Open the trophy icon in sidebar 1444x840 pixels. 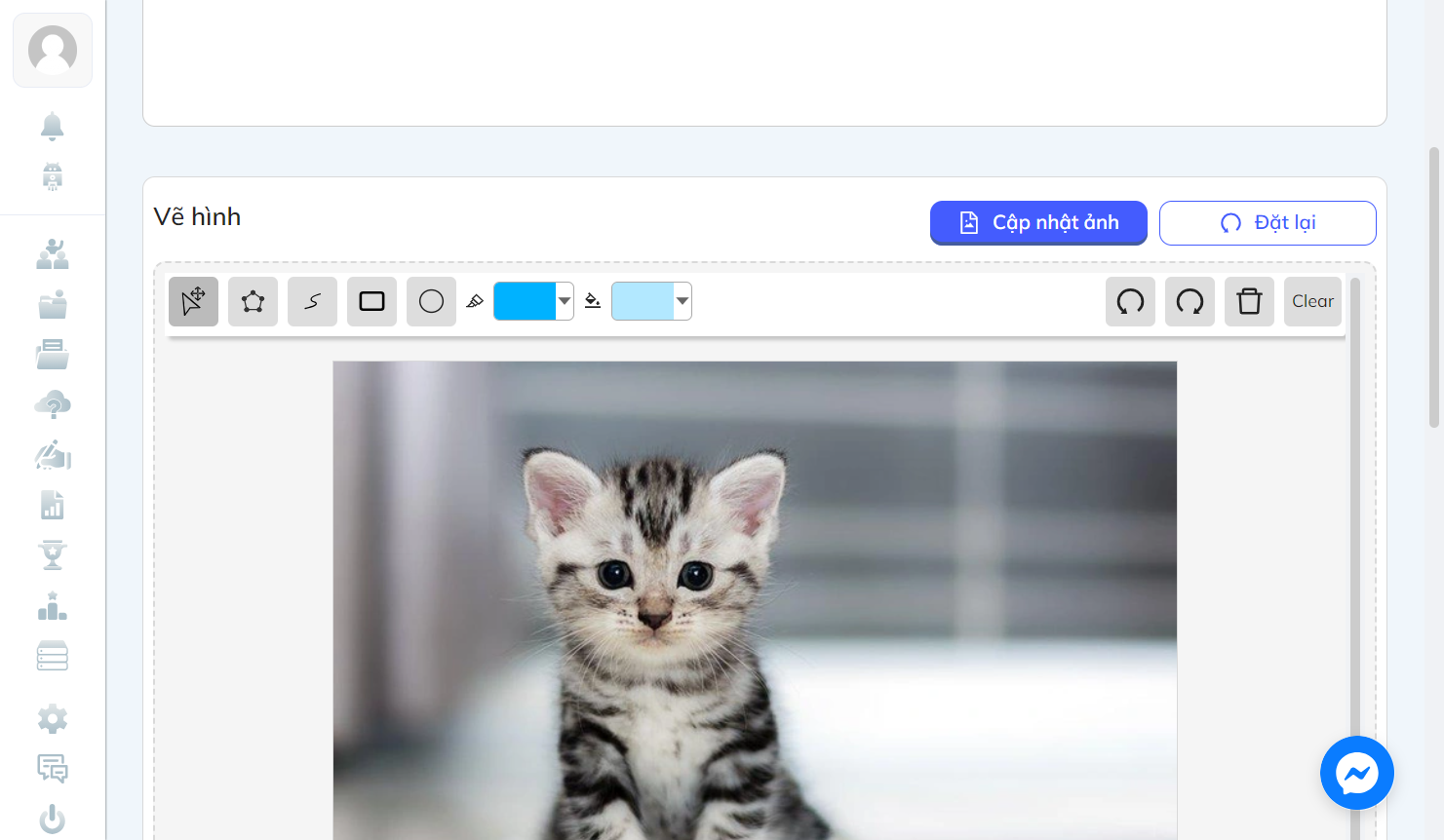tap(53, 555)
